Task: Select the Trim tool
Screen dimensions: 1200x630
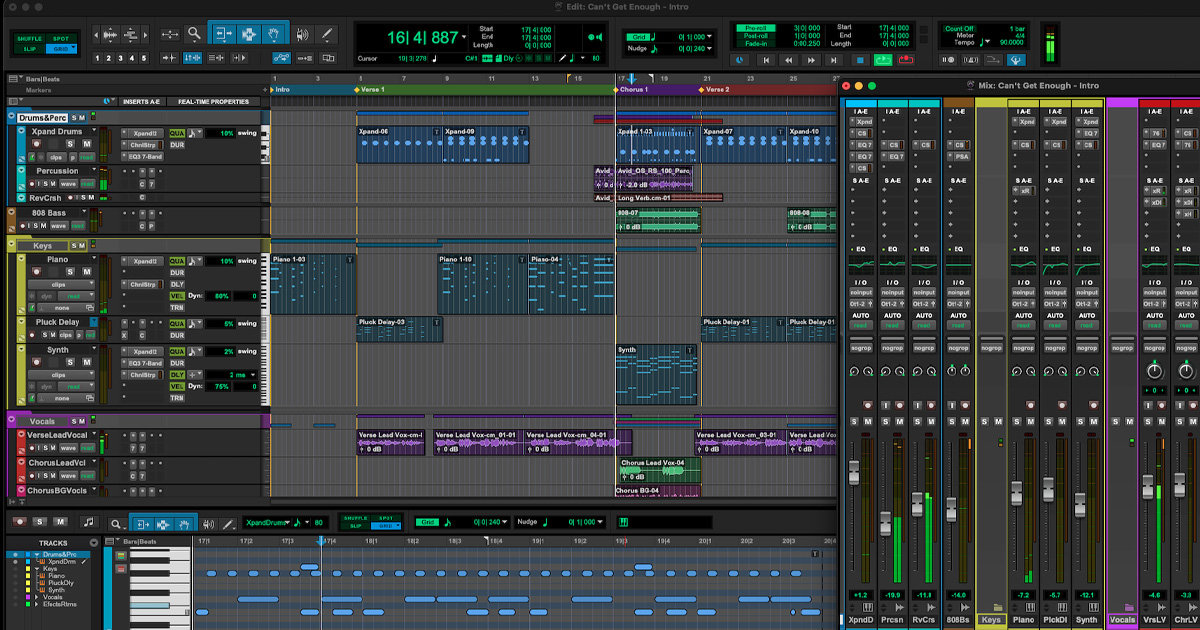Action: pos(225,33)
